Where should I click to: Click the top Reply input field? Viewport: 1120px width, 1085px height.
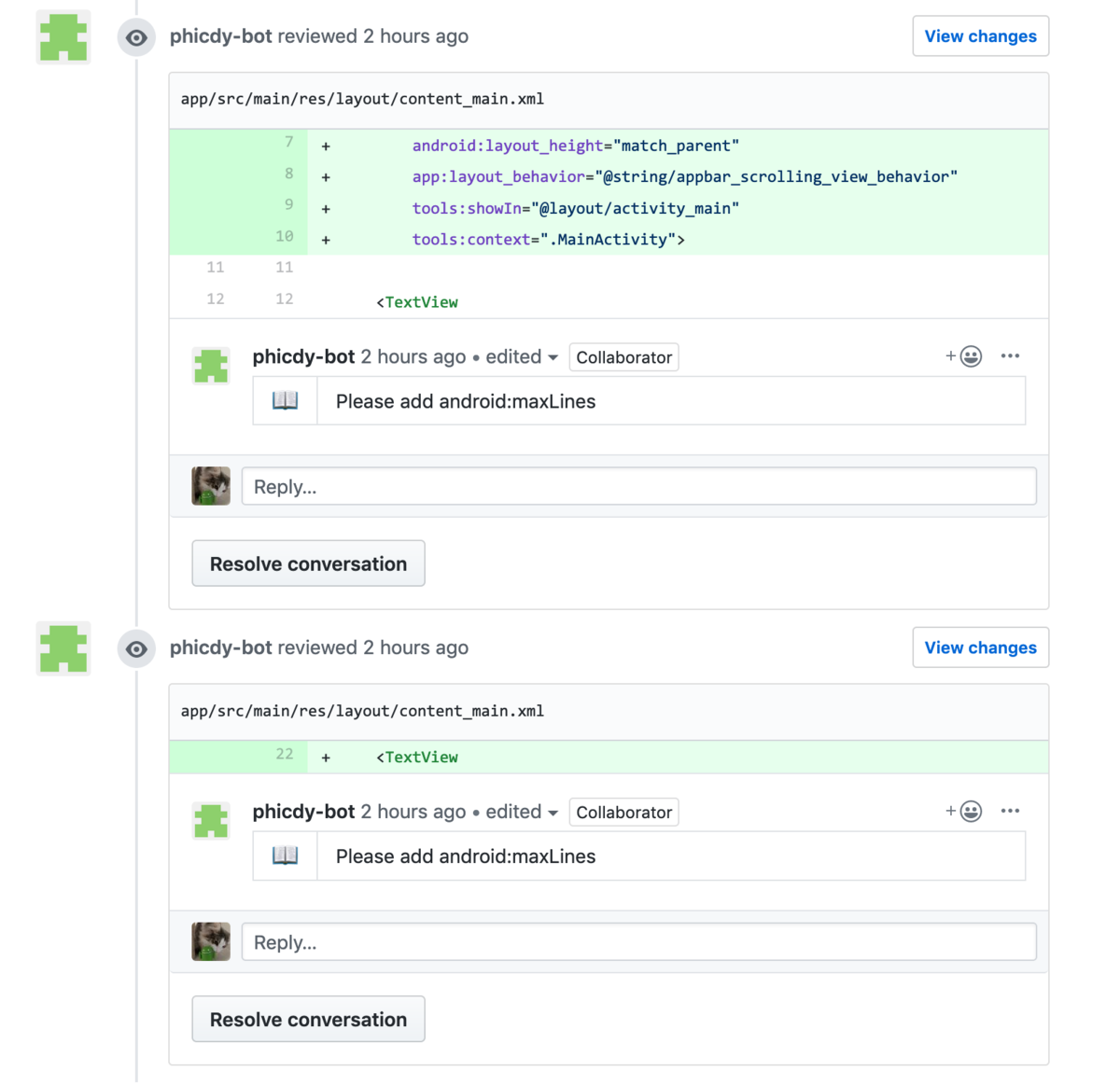pos(639,486)
